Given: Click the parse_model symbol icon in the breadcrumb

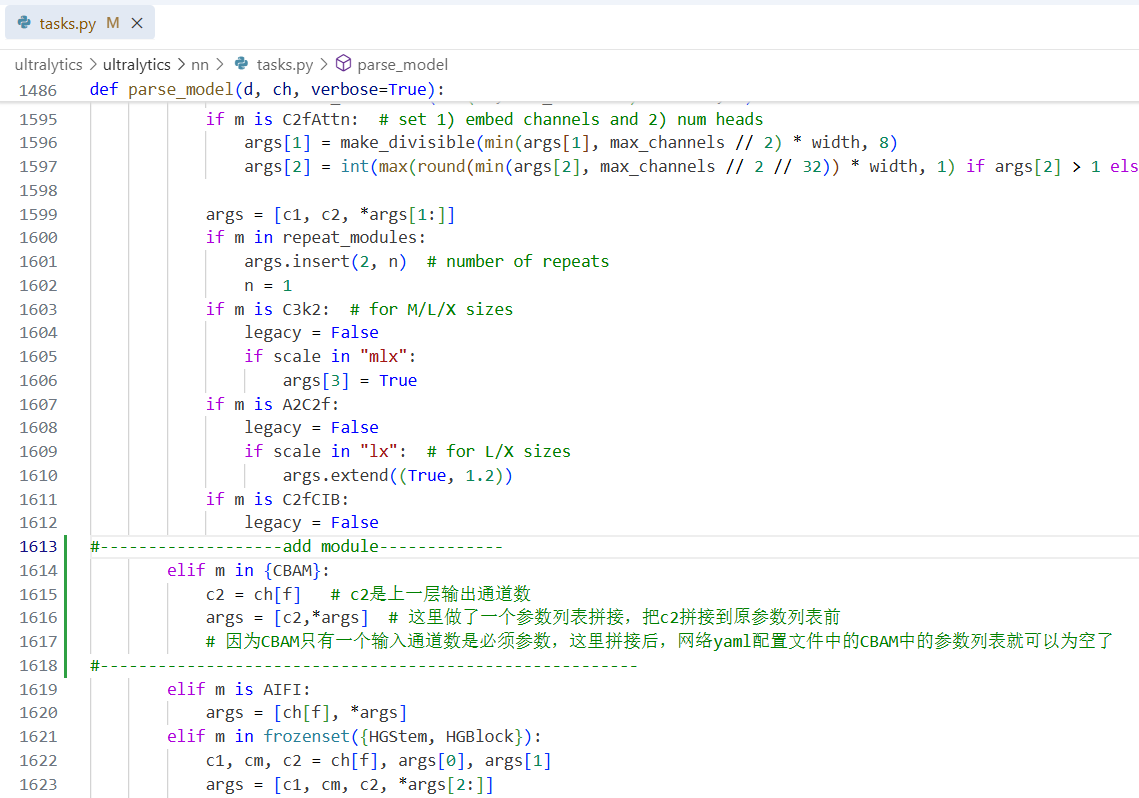Looking at the screenshot, I should coord(342,63).
